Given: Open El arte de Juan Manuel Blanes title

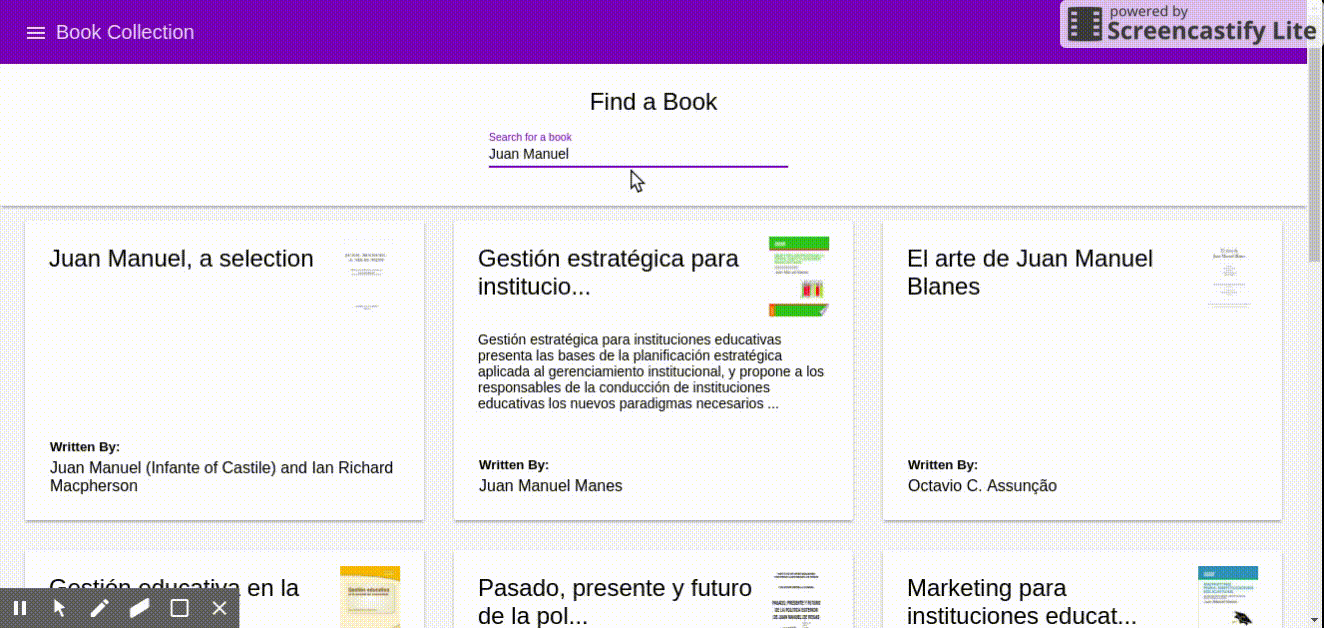Looking at the screenshot, I should click(1030, 272).
